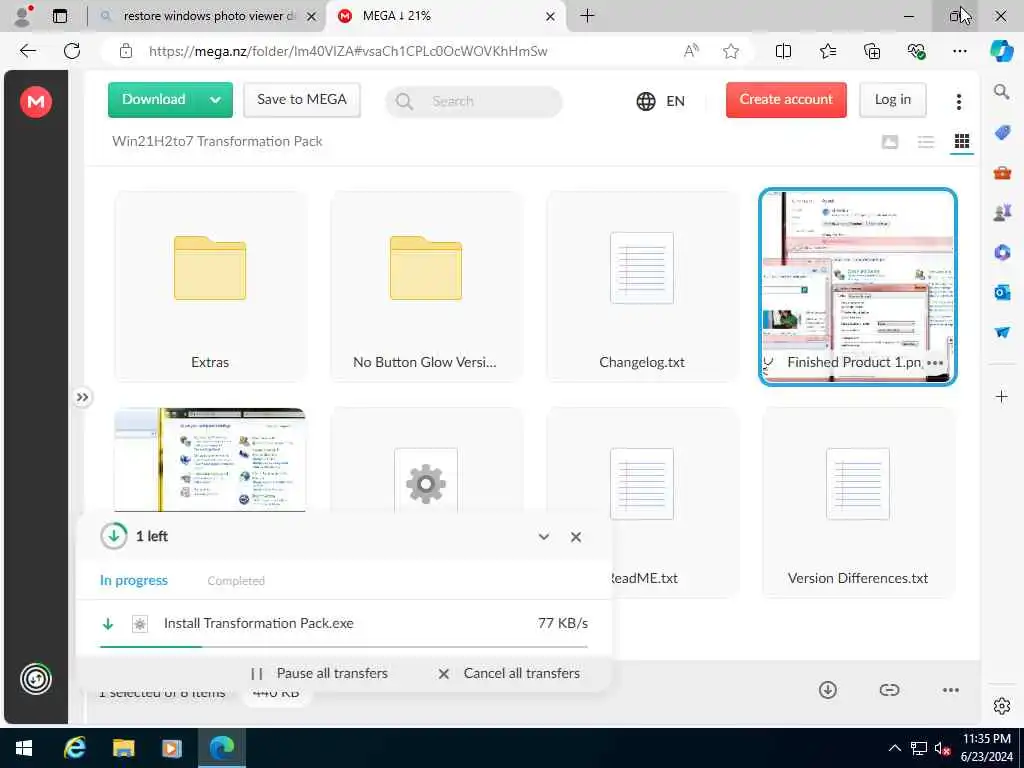Click the site info lock icon
This screenshot has height=768, width=1024.
pos(126,51)
